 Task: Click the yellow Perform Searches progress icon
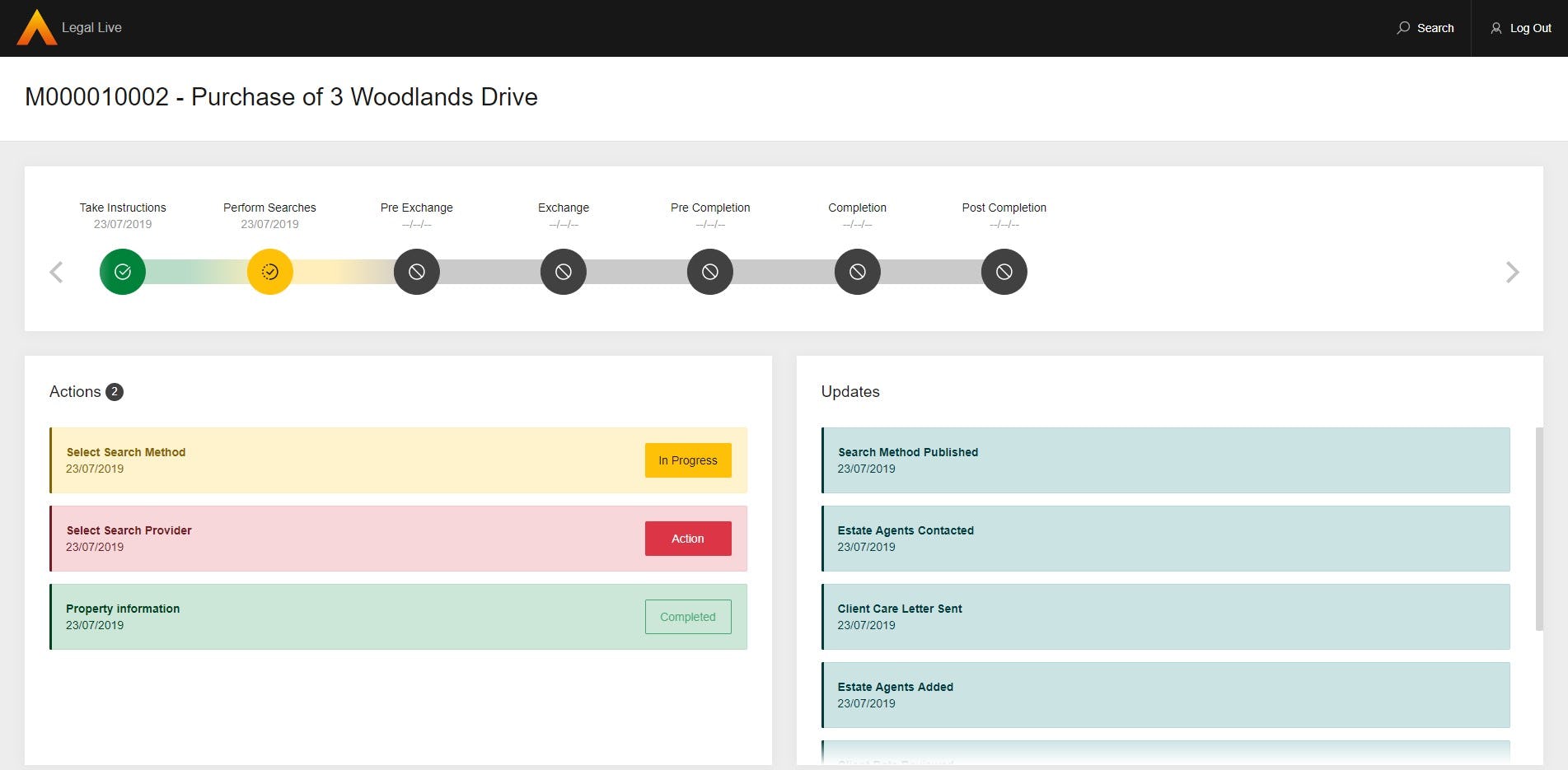pos(269,271)
